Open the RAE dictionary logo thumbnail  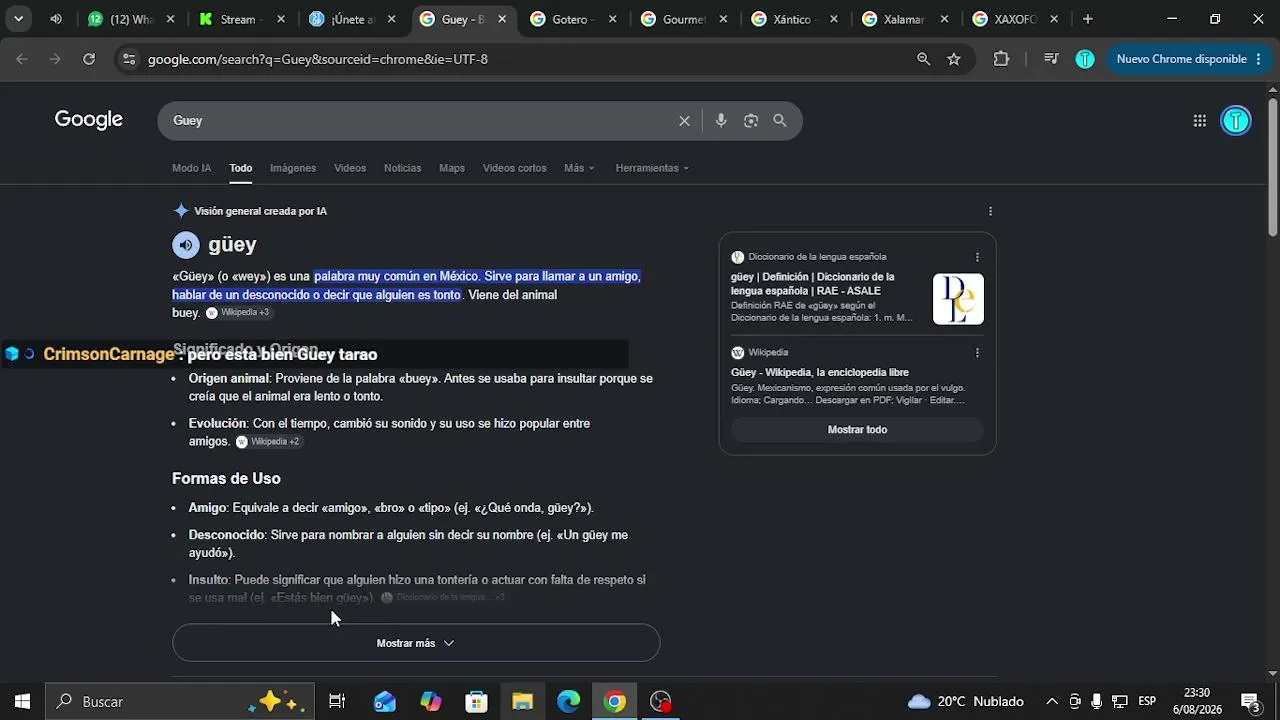tap(958, 299)
